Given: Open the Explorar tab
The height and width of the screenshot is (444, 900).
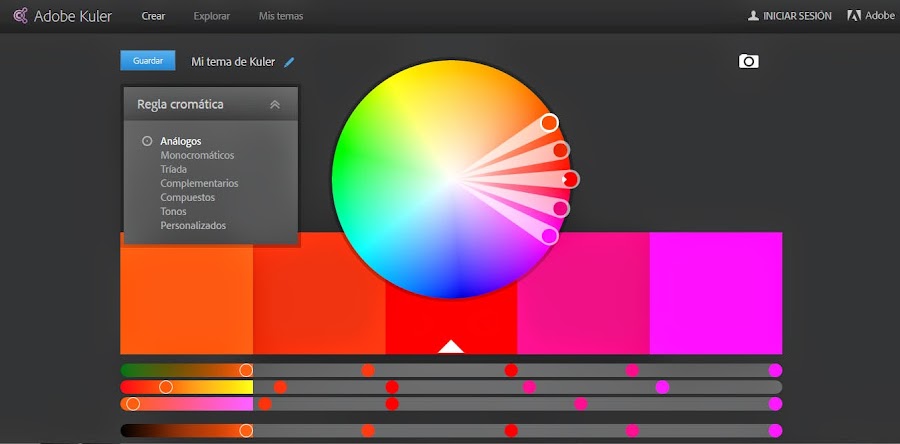Looking at the screenshot, I should (212, 16).
